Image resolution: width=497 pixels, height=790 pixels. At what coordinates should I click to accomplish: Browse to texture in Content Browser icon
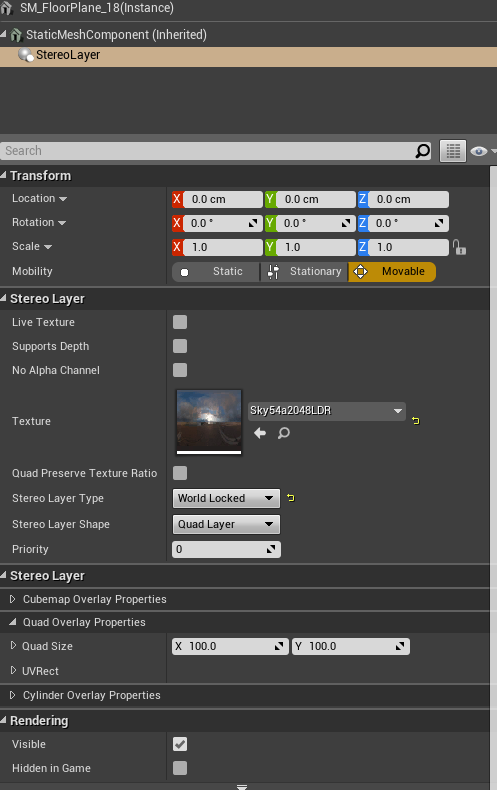tap(284, 433)
